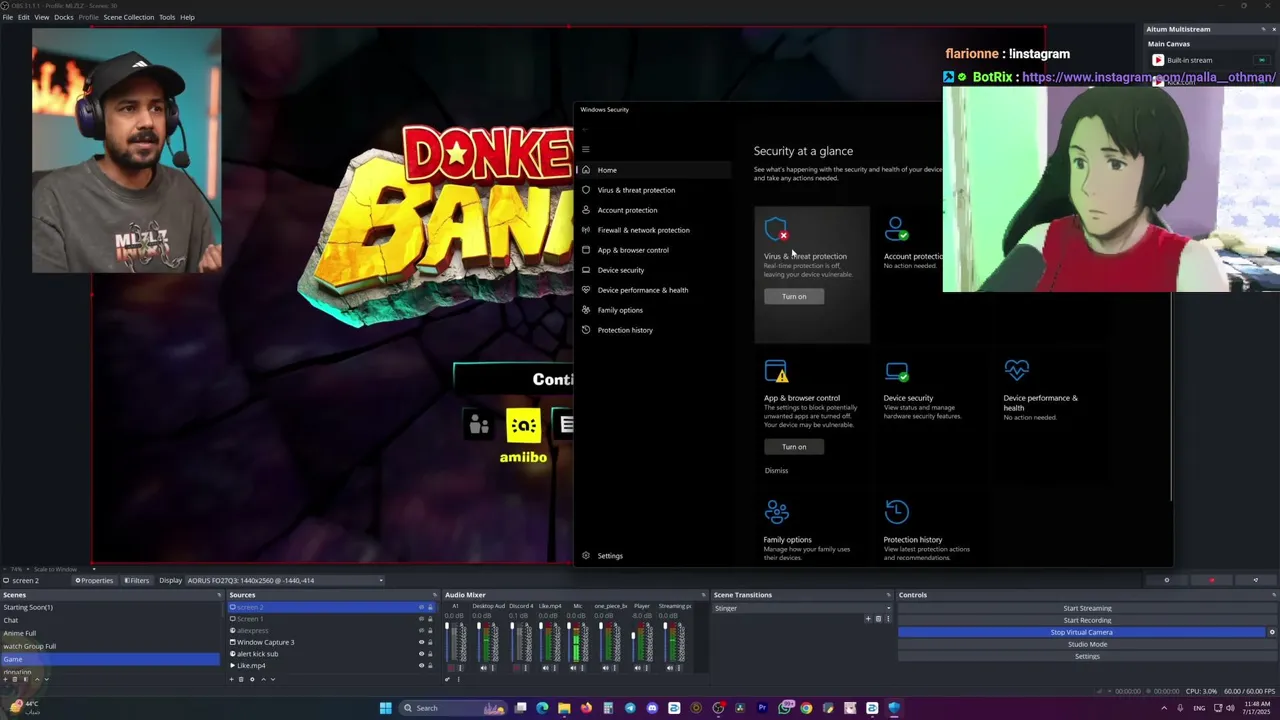
Task: Toggle visibility of Like.mp4 source
Action: (x=421, y=666)
